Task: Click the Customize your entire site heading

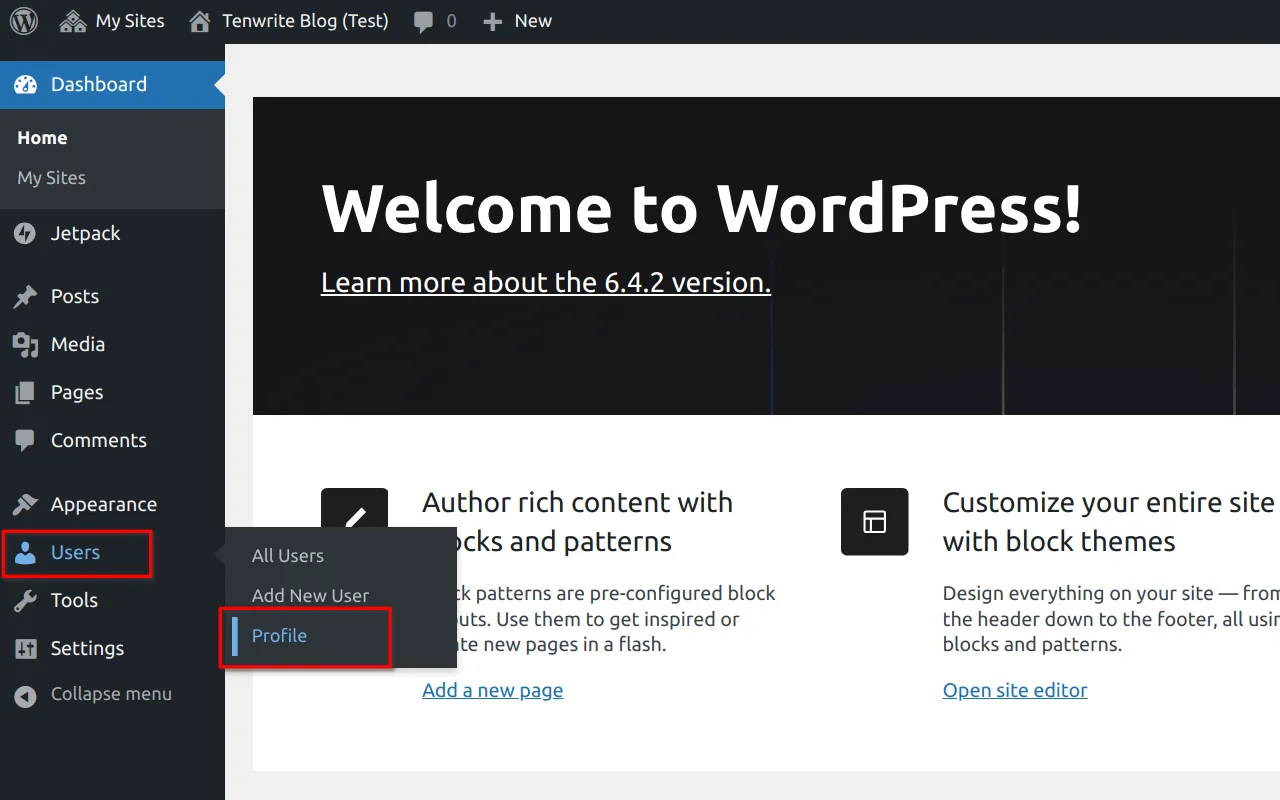Action: point(1109,522)
